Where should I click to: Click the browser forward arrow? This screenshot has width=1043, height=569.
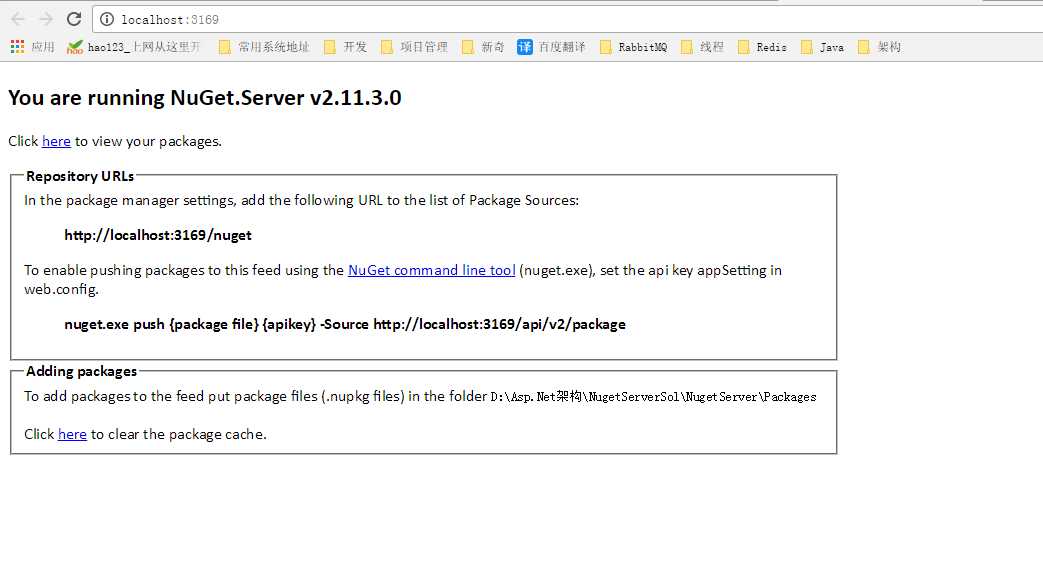tap(46, 19)
